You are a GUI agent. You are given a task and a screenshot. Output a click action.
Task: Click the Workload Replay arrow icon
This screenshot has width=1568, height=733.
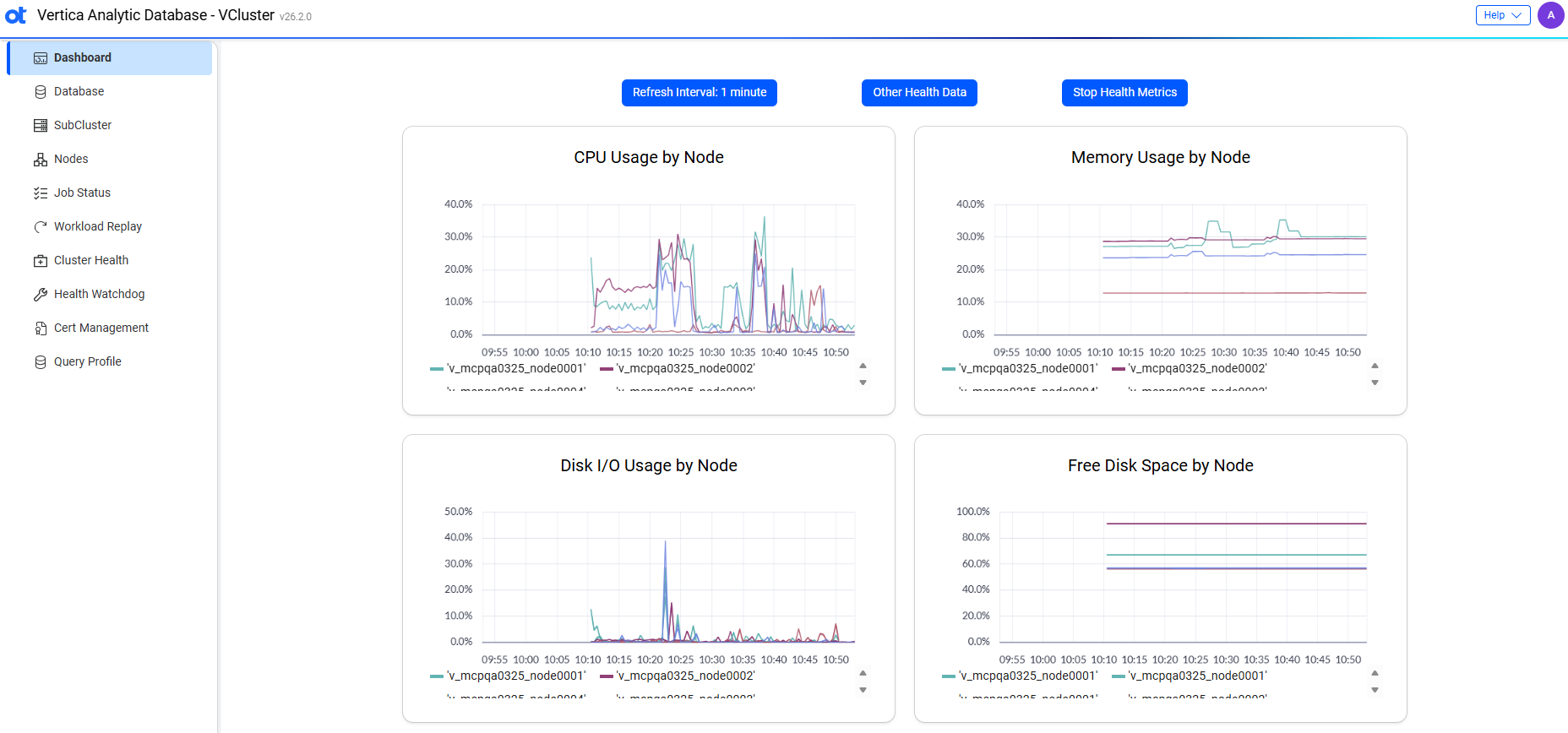41,226
